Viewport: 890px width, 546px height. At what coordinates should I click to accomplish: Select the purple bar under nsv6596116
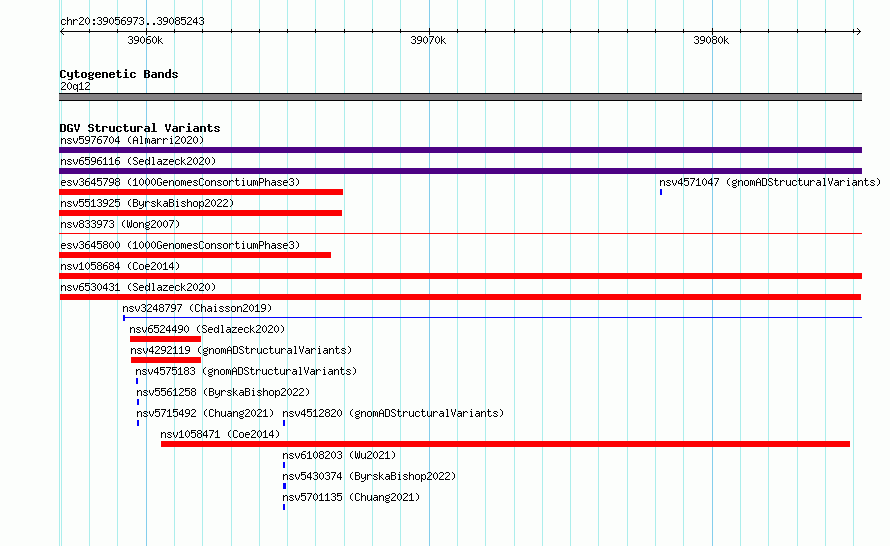(460, 171)
